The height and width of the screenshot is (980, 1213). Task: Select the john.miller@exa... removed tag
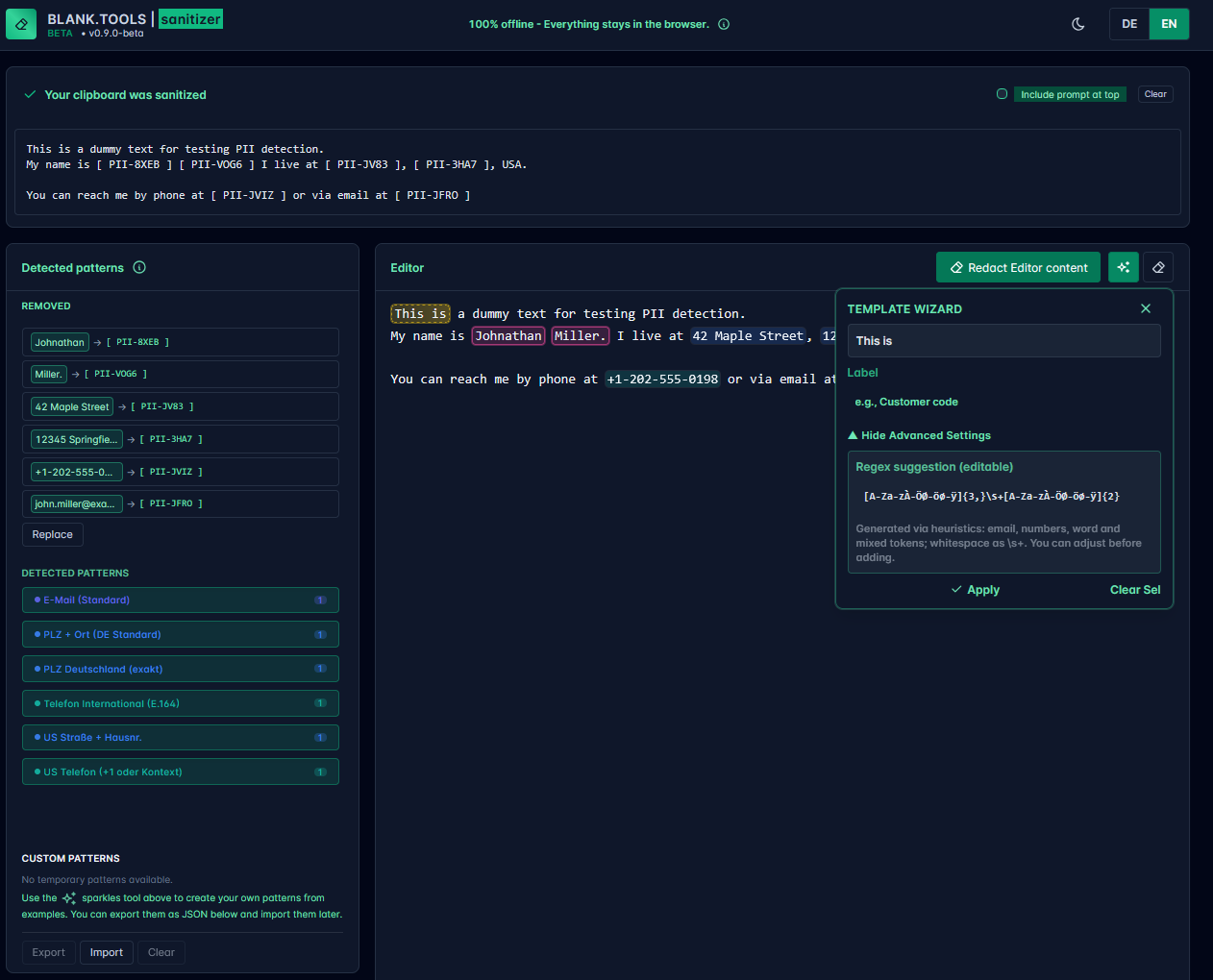point(77,503)
